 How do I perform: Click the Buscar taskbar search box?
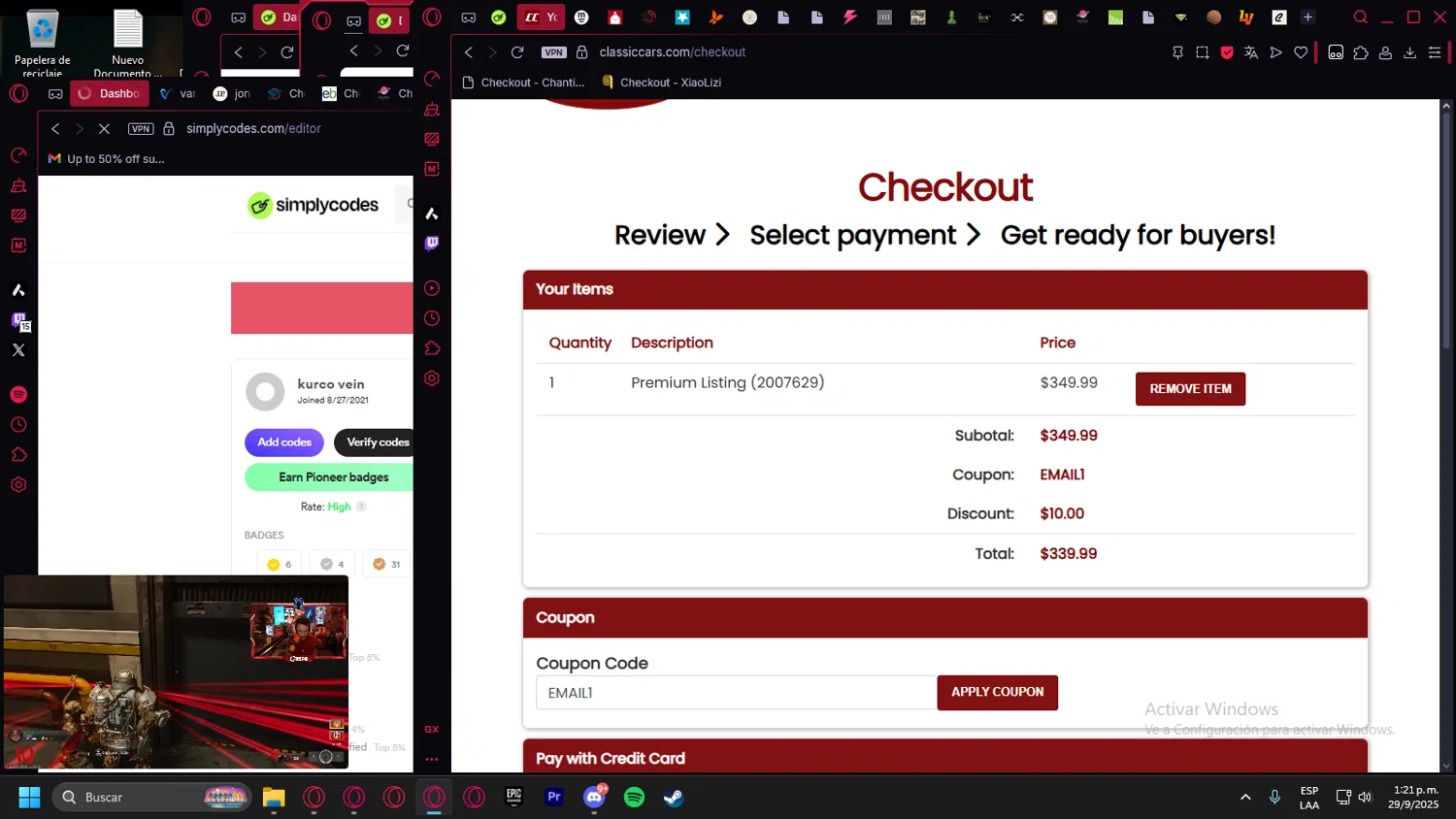152,798
